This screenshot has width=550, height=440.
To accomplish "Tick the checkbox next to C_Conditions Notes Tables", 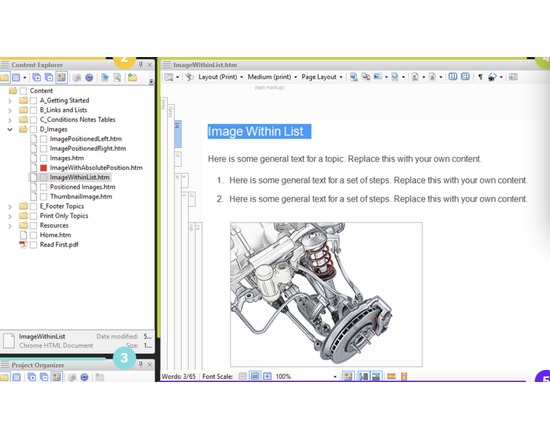I will click(33, 120).
